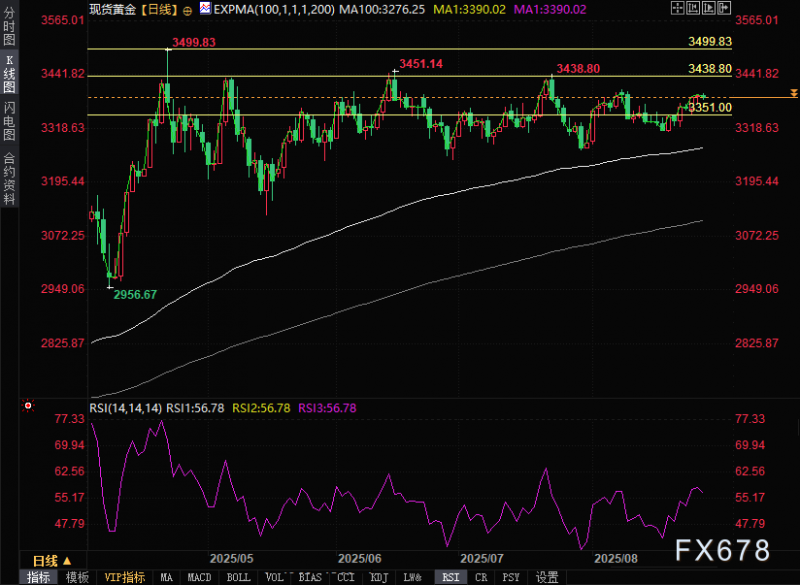This screenshot has width=800, height=585.
Task: Open the 分时图 sidebar tab
Action: point(9,27)
